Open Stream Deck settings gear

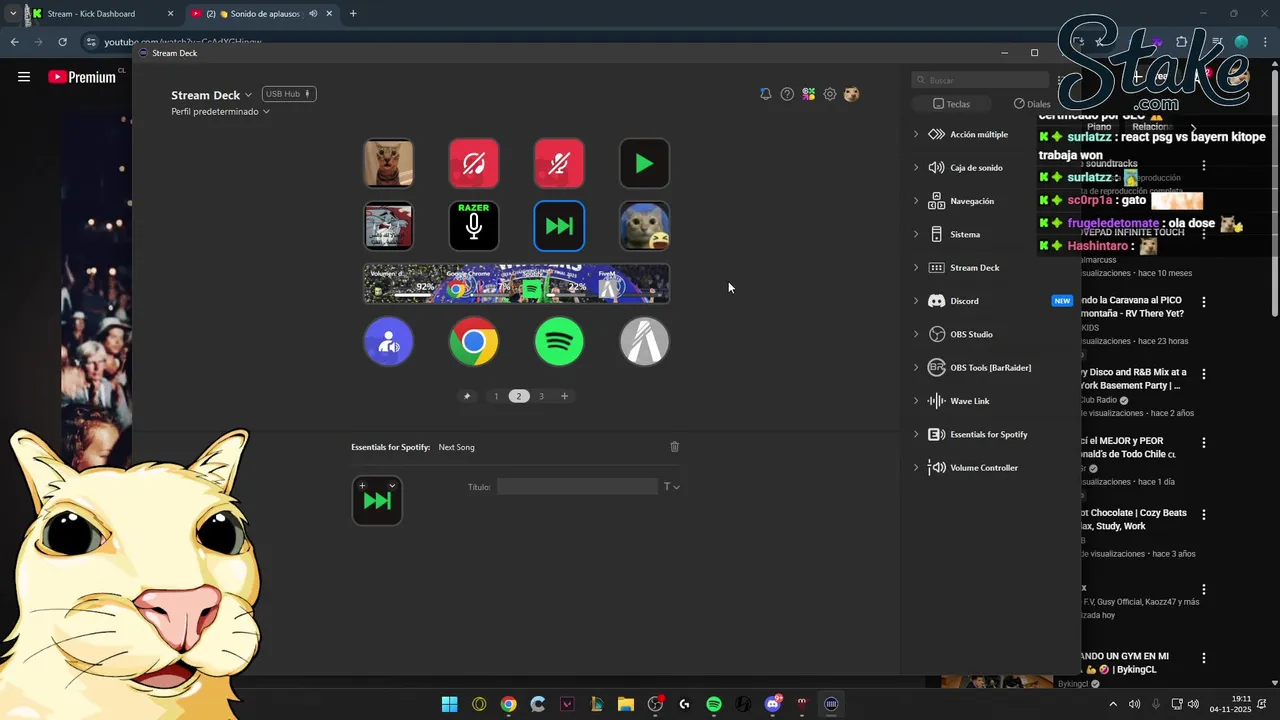[x=830, y=94]
